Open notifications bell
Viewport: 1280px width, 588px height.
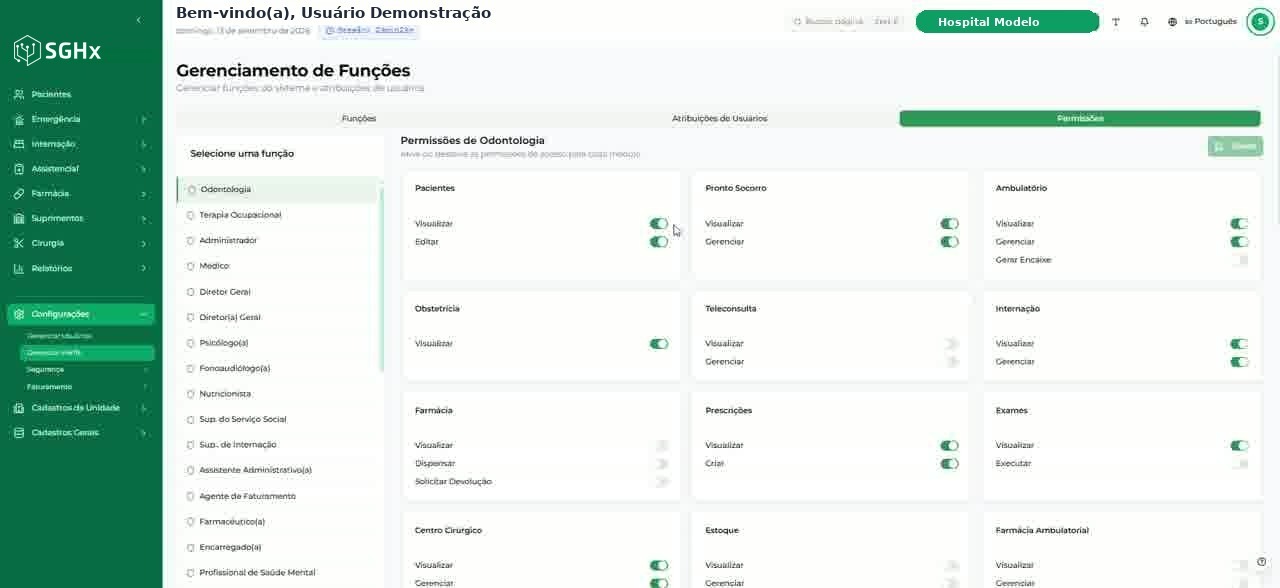[1144, 22]
